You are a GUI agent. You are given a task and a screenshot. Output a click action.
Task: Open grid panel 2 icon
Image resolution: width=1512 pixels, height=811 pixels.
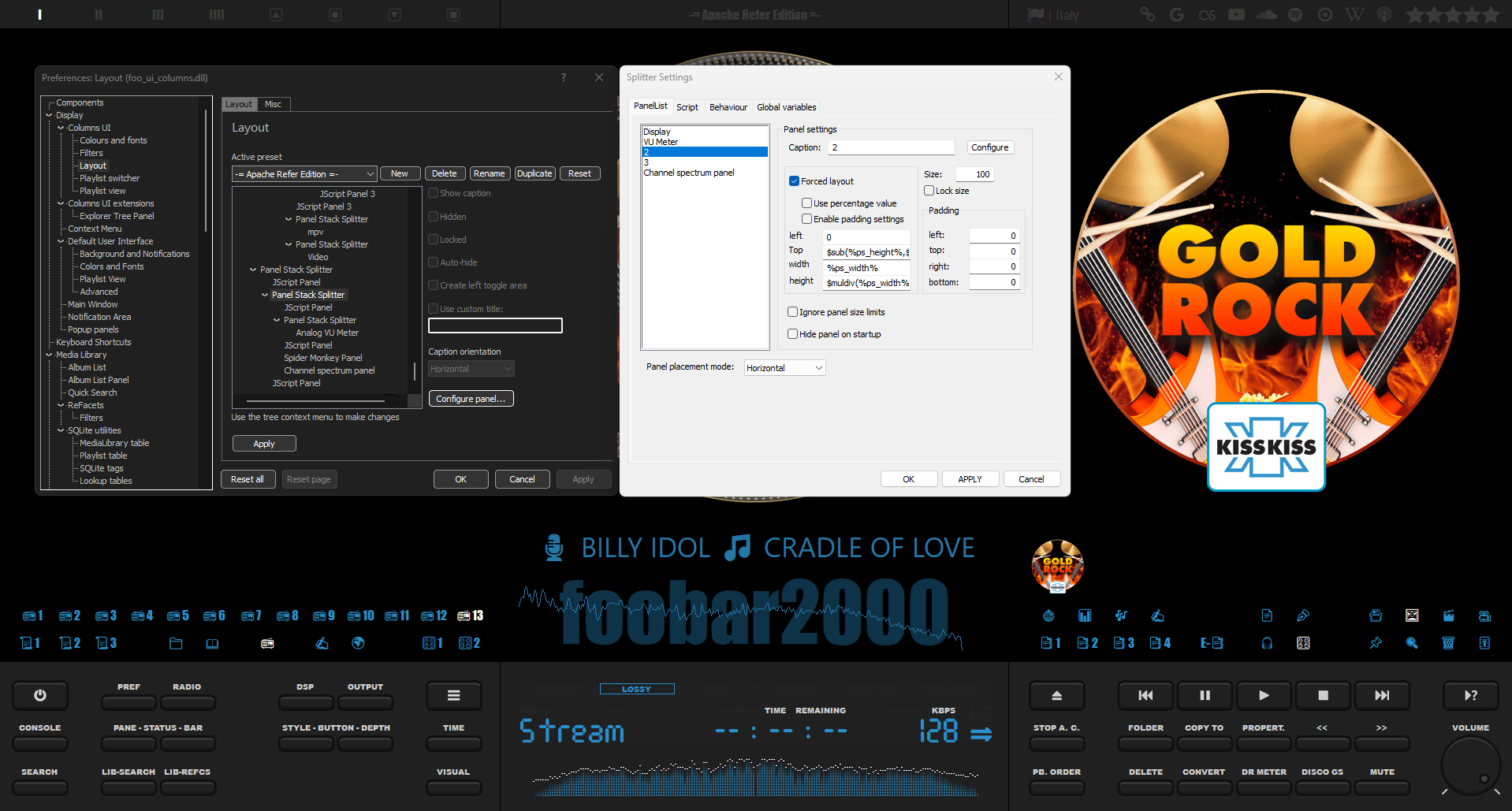[x=469, y=643]
